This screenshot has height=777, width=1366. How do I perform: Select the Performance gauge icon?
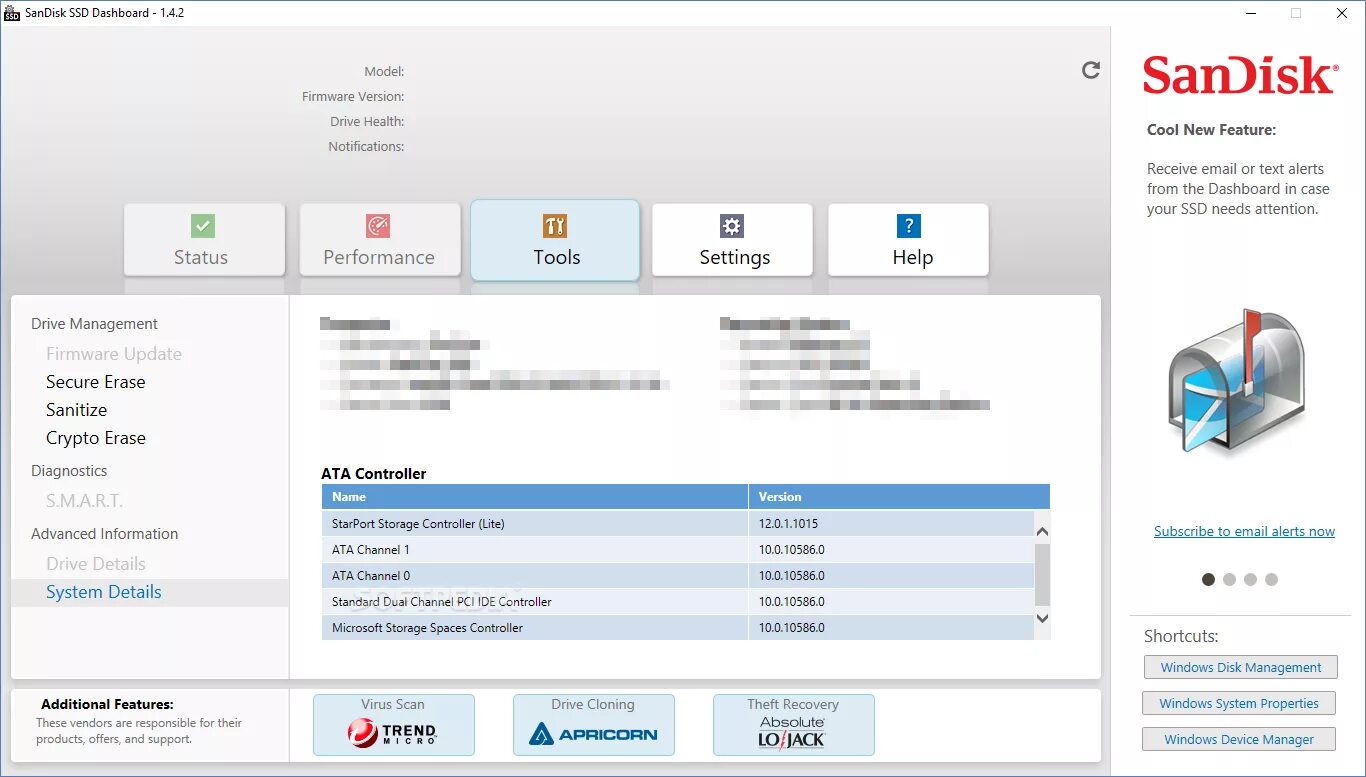(380, 227)
